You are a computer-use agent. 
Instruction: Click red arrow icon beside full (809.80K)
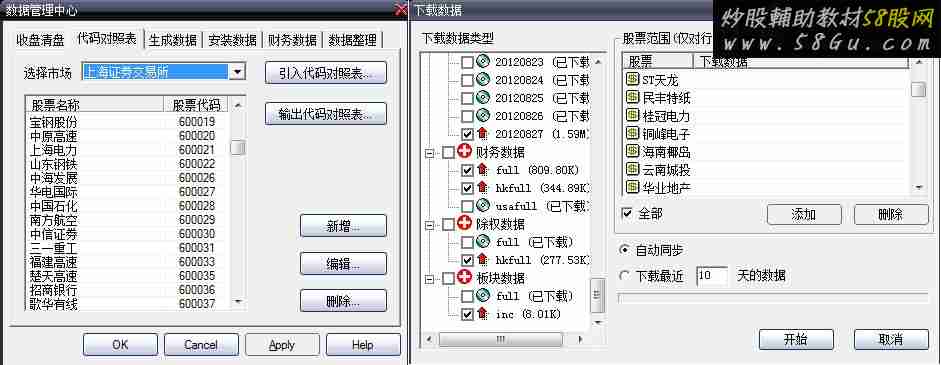point(483,170)
